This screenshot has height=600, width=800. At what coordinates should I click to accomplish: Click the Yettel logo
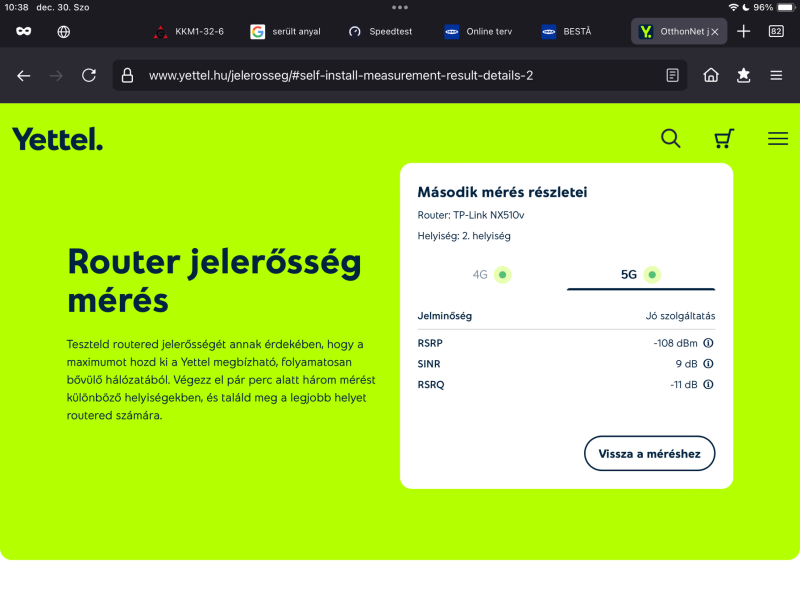pyautogui.click(x=57, y=139)
